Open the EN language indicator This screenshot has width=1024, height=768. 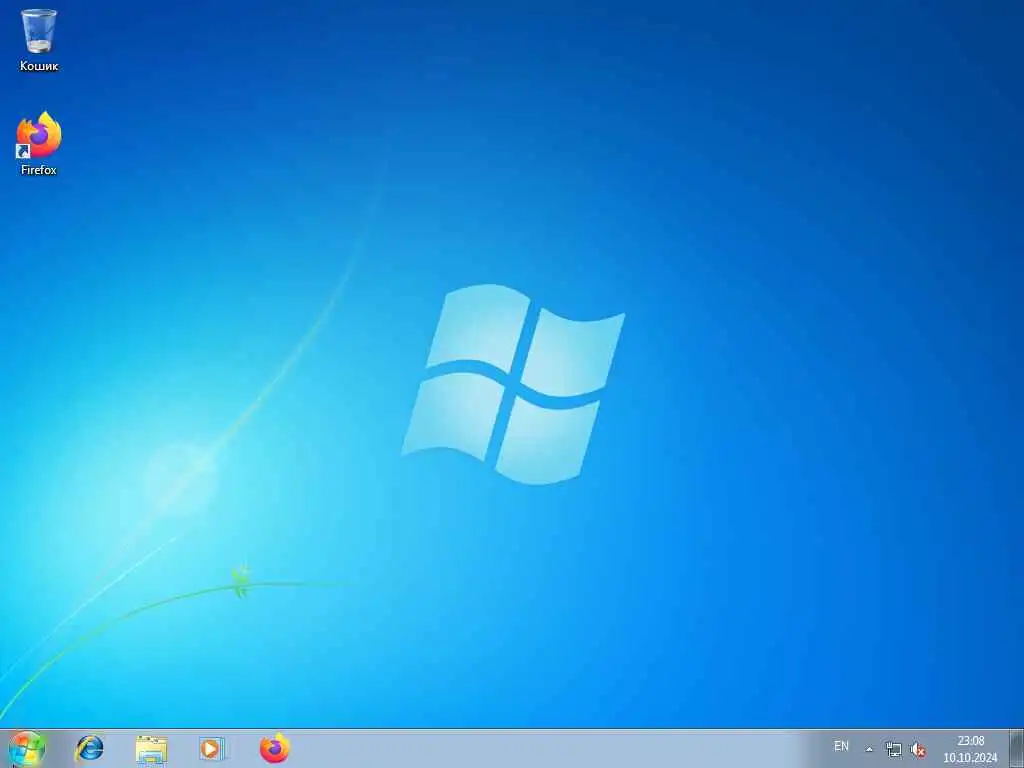pyautogui.click(x=841, y=746)
